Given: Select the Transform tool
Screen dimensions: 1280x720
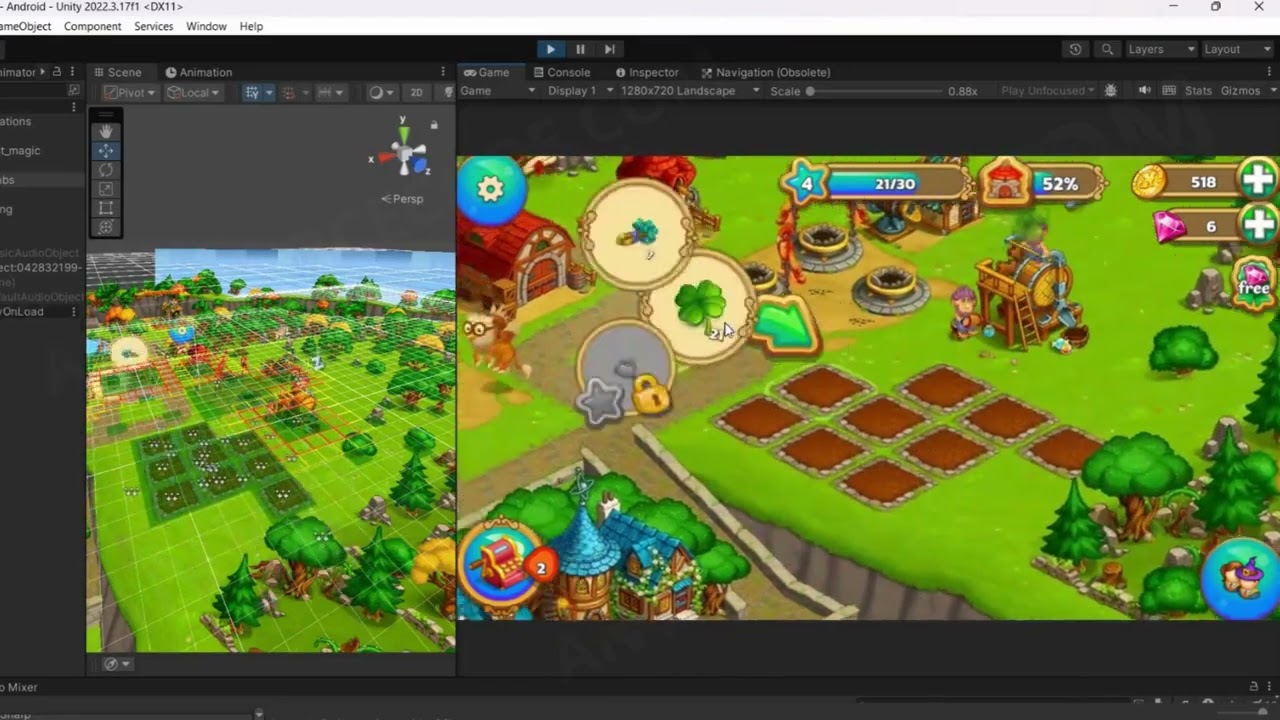Looking at the screenshot, I should tap(105, 226).
